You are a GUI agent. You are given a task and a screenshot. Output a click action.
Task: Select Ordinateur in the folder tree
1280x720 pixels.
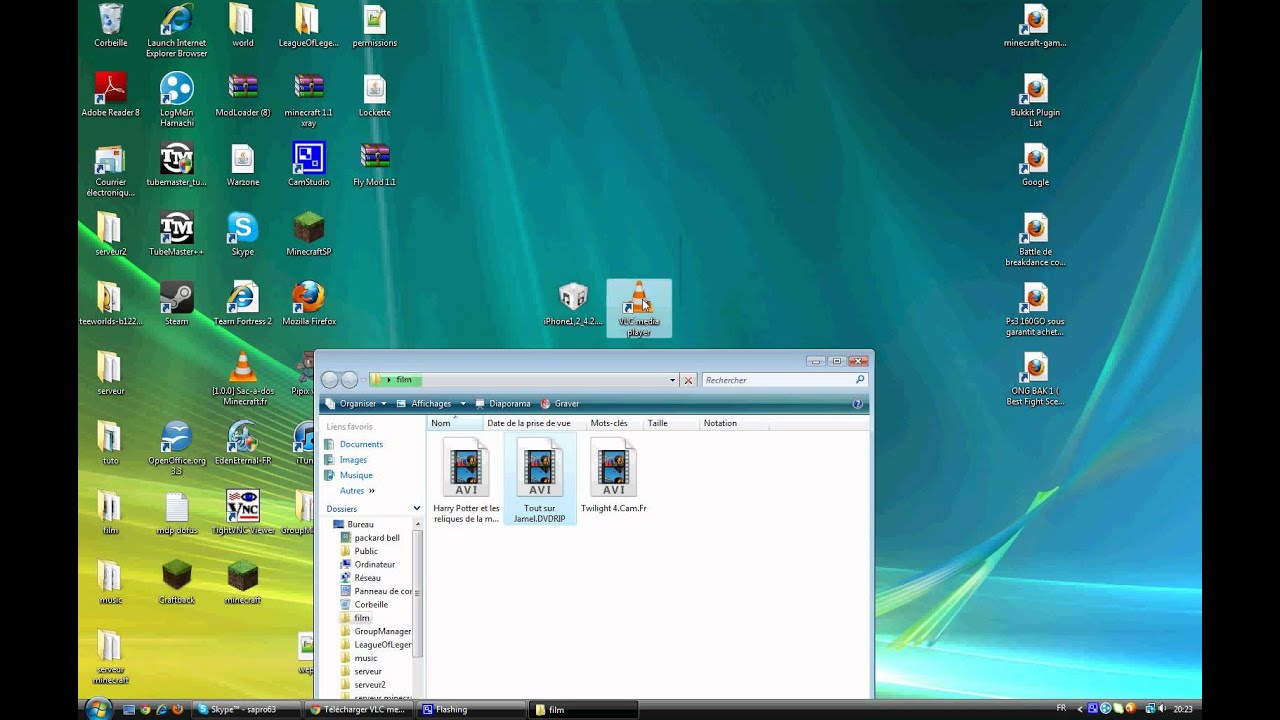pos(374,564)
